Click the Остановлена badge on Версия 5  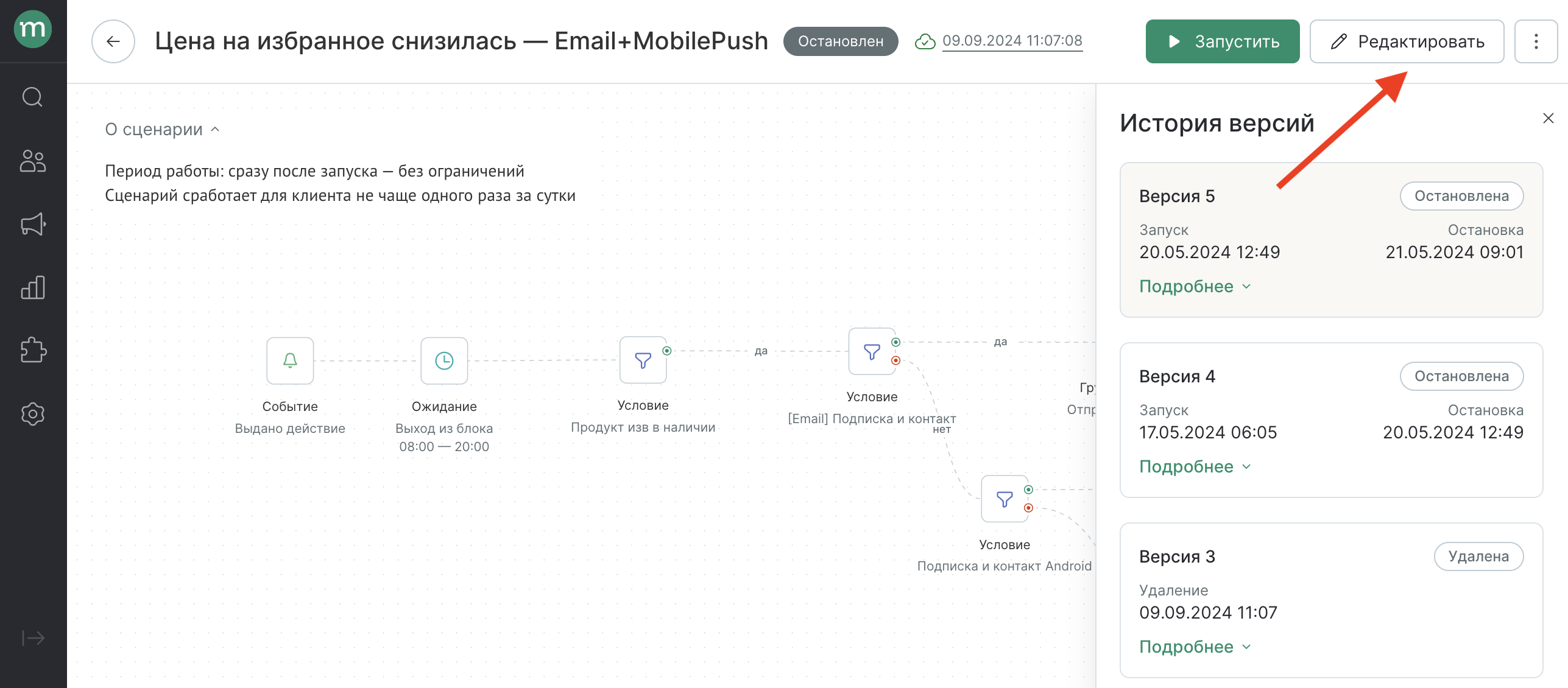pyautogui.click(x=1461, y=196)
